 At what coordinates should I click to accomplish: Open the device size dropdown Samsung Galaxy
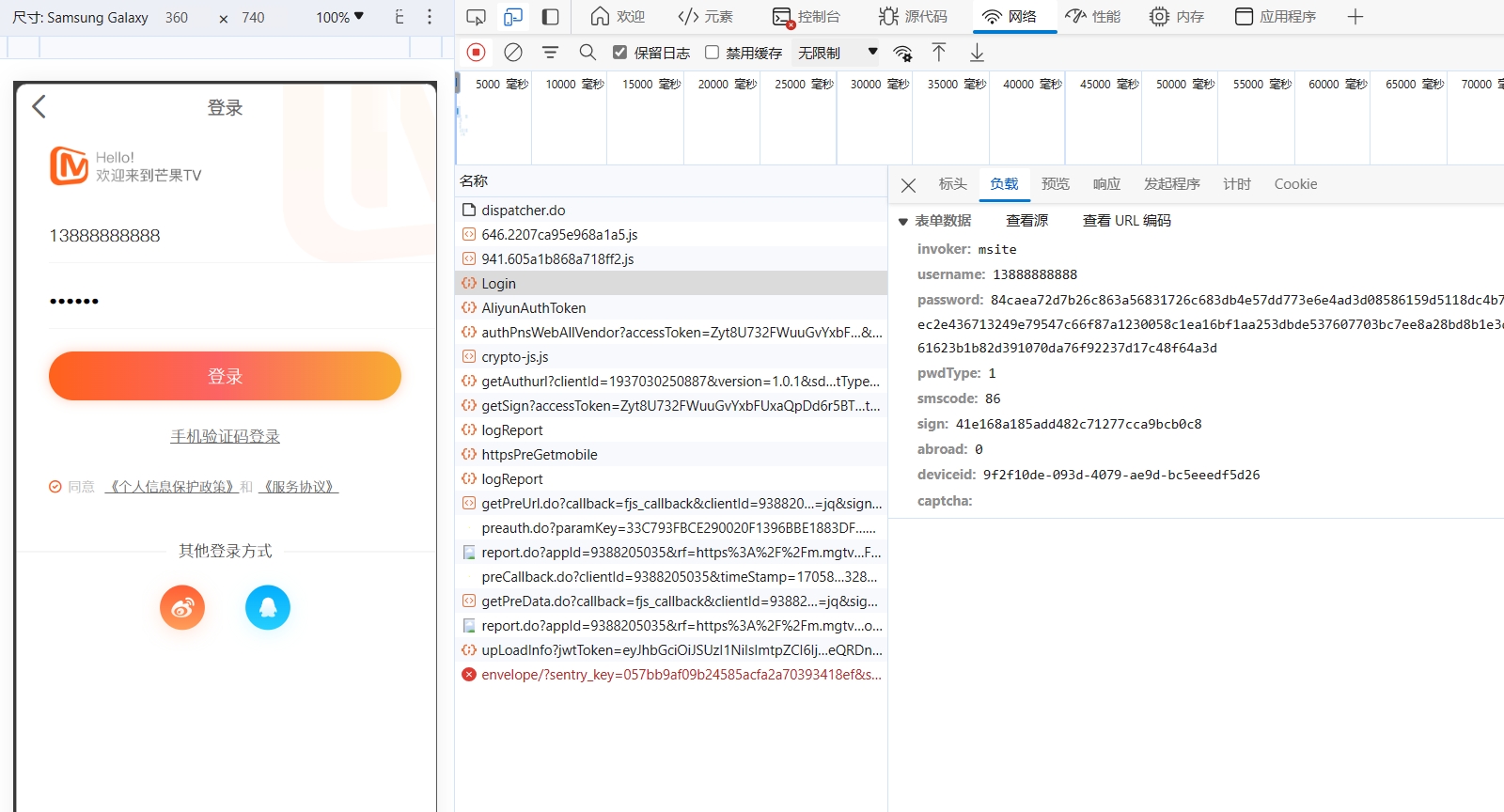[x=81, y=17]
